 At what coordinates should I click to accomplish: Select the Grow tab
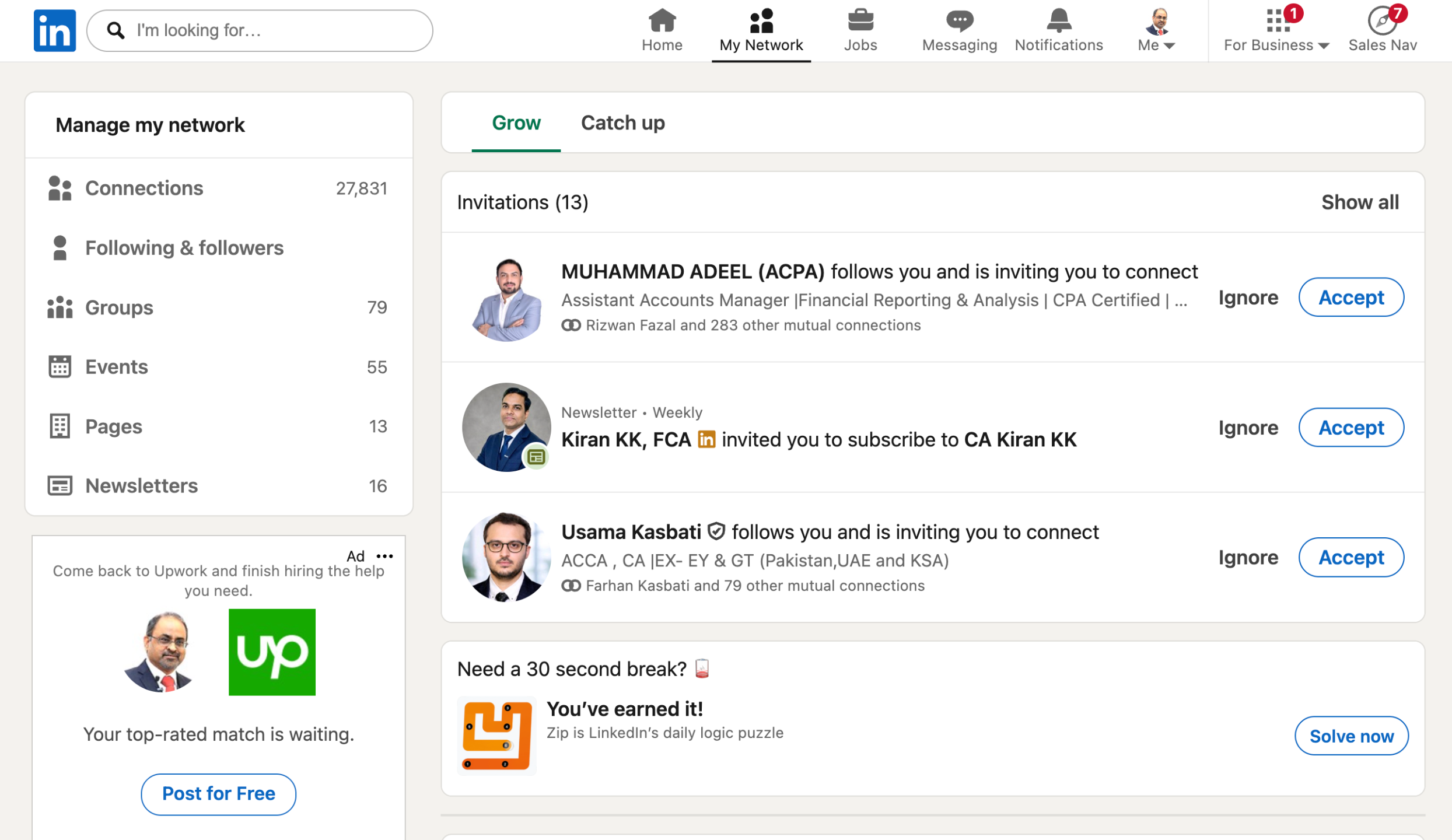[516, 123]
